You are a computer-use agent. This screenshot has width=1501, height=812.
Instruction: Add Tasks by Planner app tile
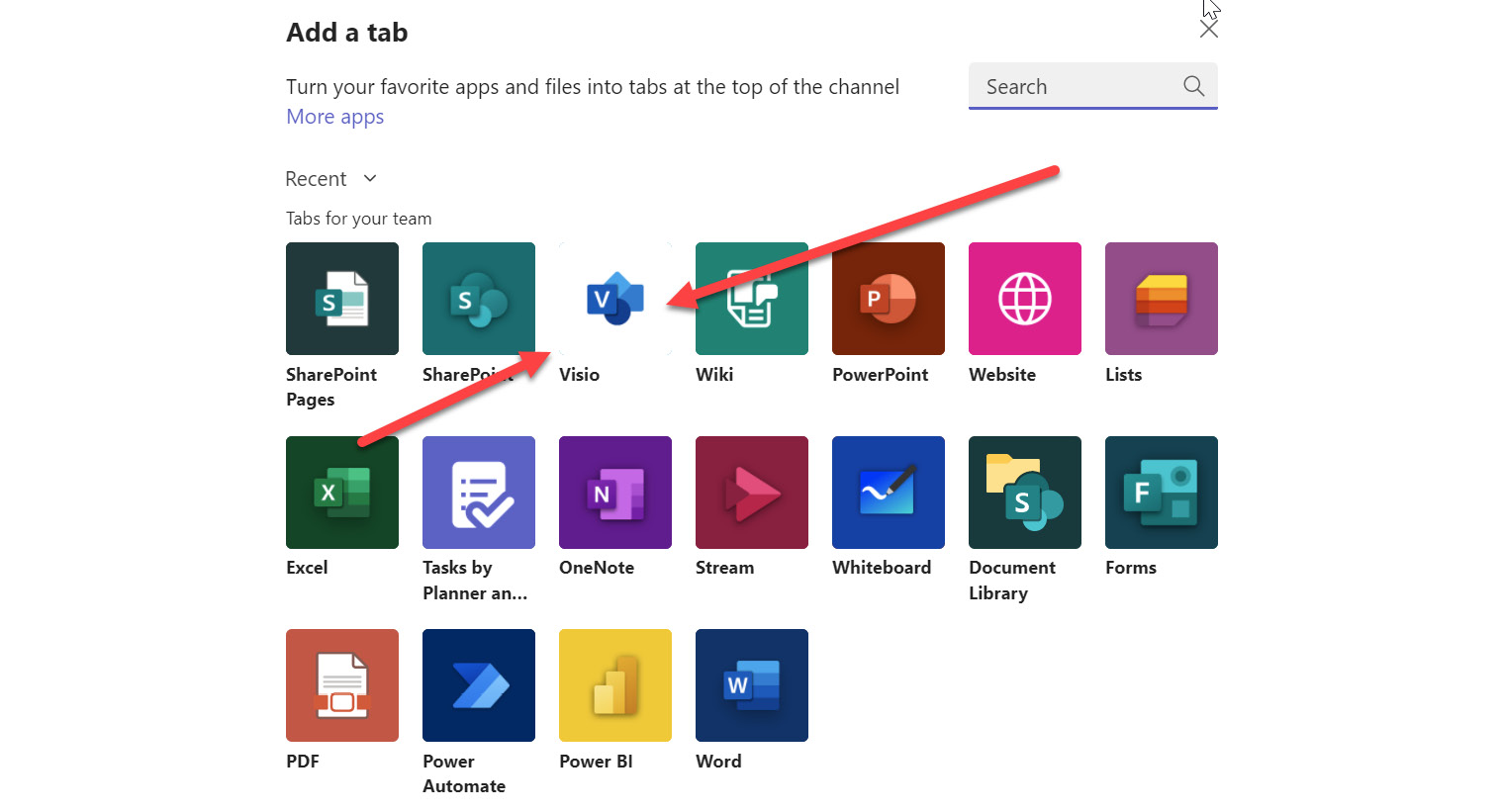(479, 493)
